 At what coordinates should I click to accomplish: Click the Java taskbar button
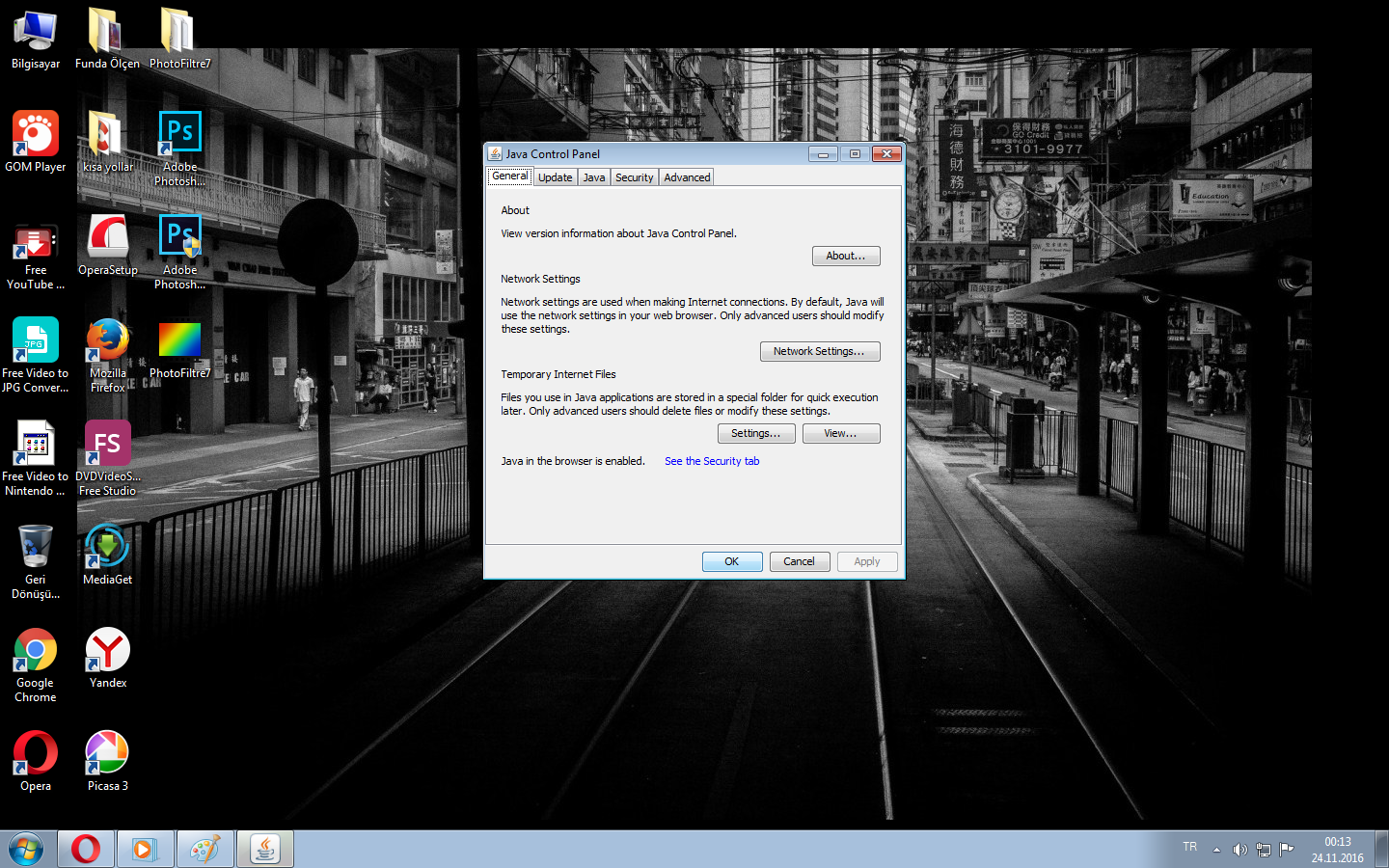264,850
